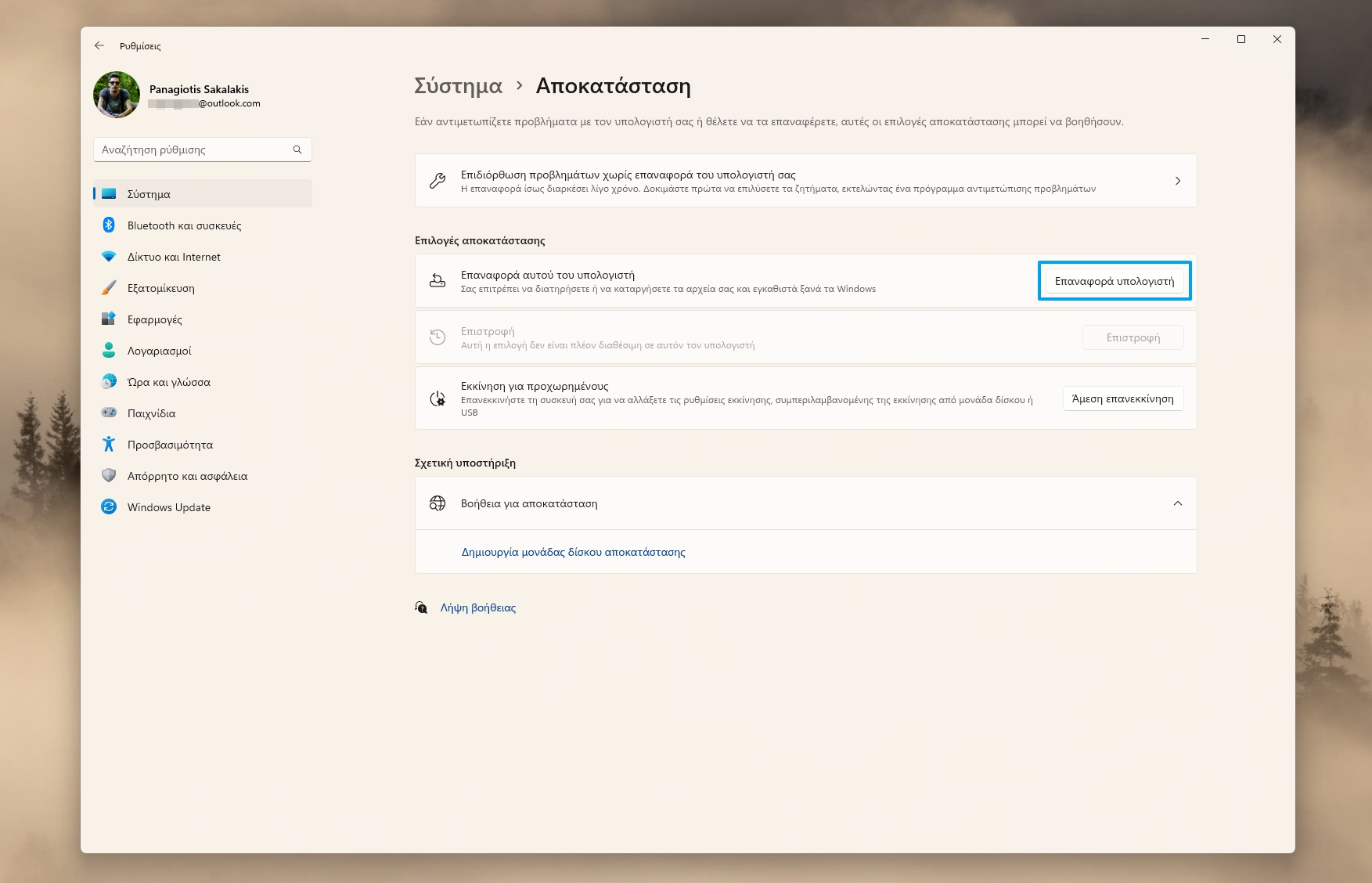Click the Bluetooth icon in sidebar
This screenshot has width=1372, height=883.
109,225
